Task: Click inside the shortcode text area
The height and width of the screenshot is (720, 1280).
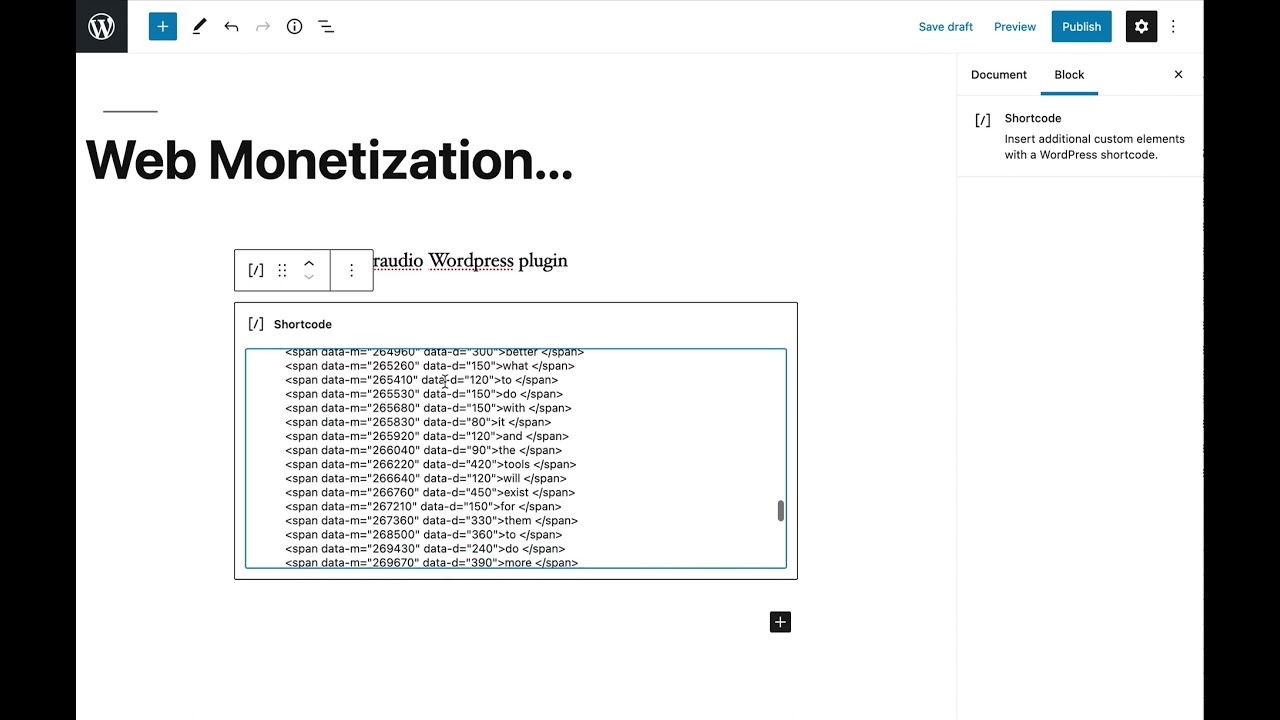Action: click(516, 458)
